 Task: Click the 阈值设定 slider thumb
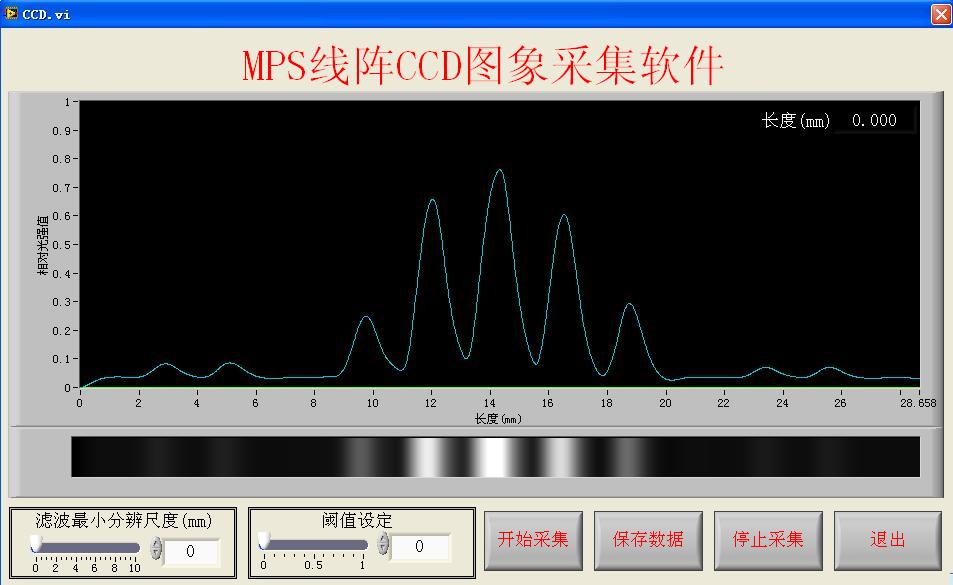pos(264,541)
